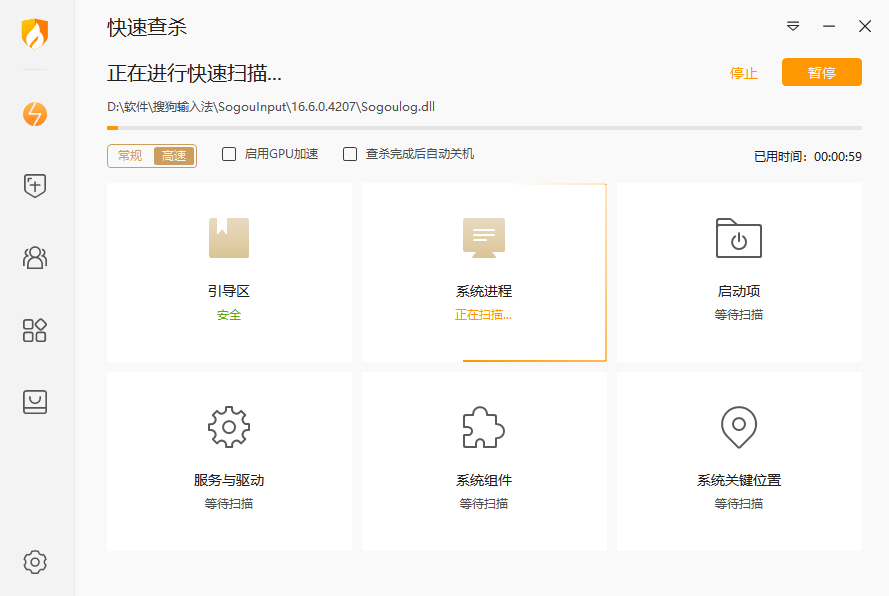Screen dimensions: 889x596
Task: Click 停止 to stop the scan
Action: pos(743,73)
